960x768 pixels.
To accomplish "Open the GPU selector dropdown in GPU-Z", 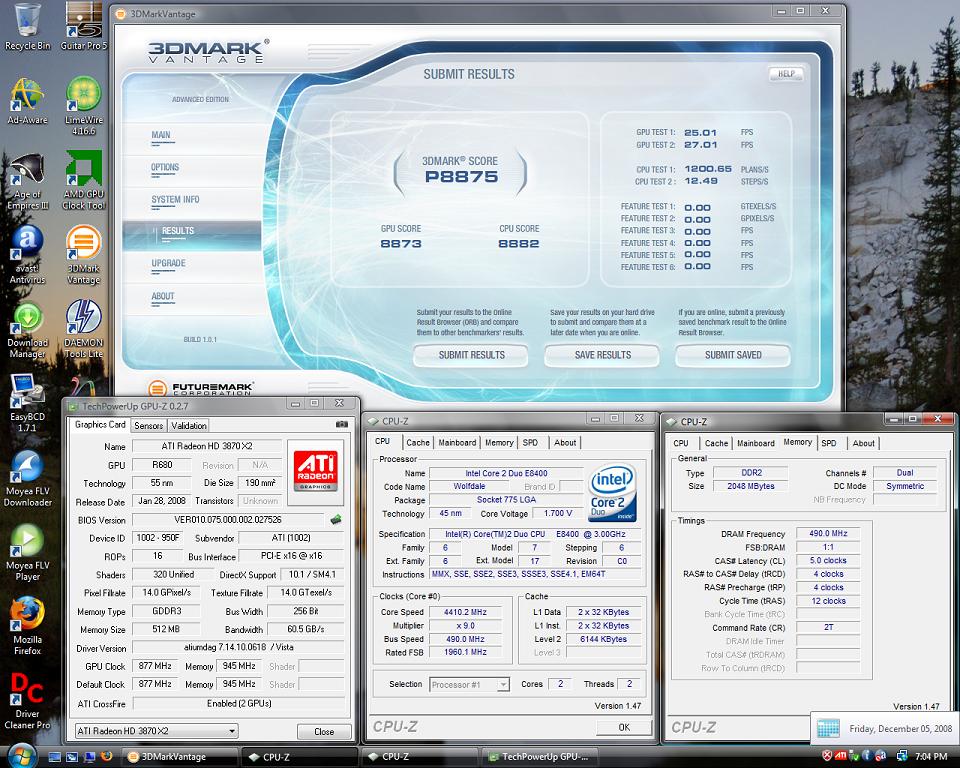I will (156, 731).
